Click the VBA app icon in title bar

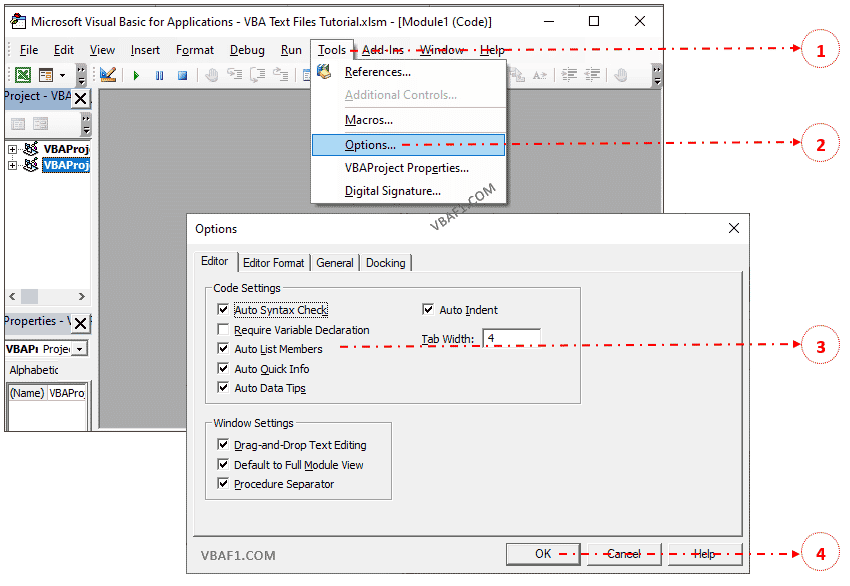click(x=18, y=21)
